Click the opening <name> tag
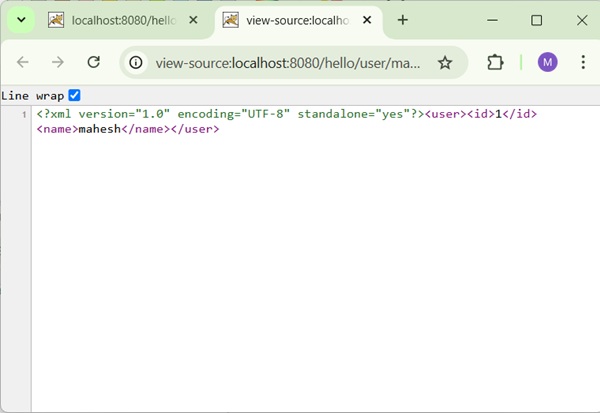The width and height of the screenshot is (600, 413). [57, 129]
